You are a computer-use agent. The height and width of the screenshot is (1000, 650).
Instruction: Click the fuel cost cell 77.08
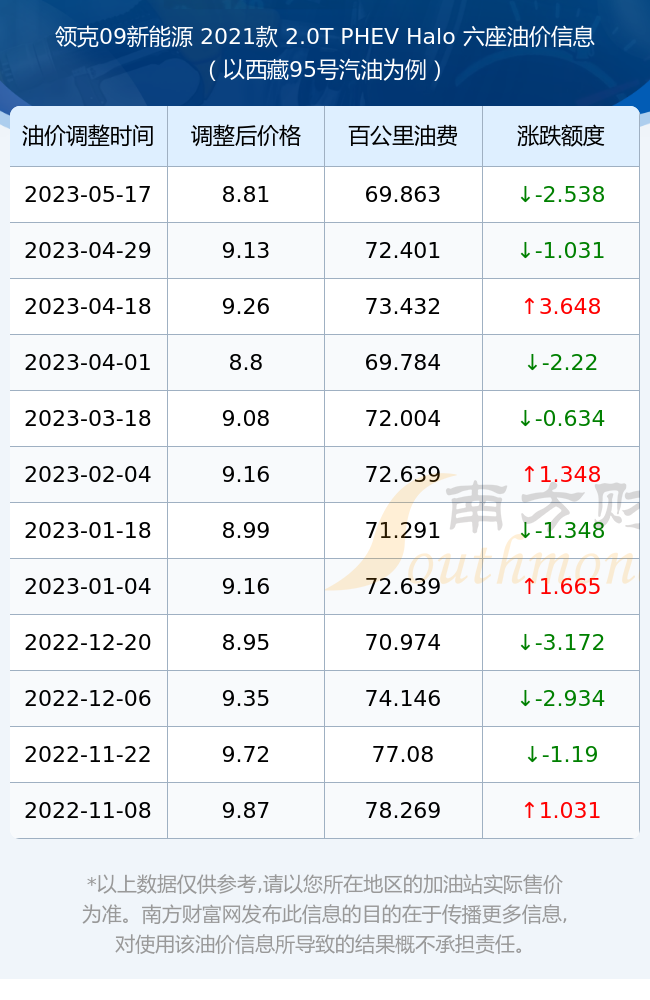403,754
